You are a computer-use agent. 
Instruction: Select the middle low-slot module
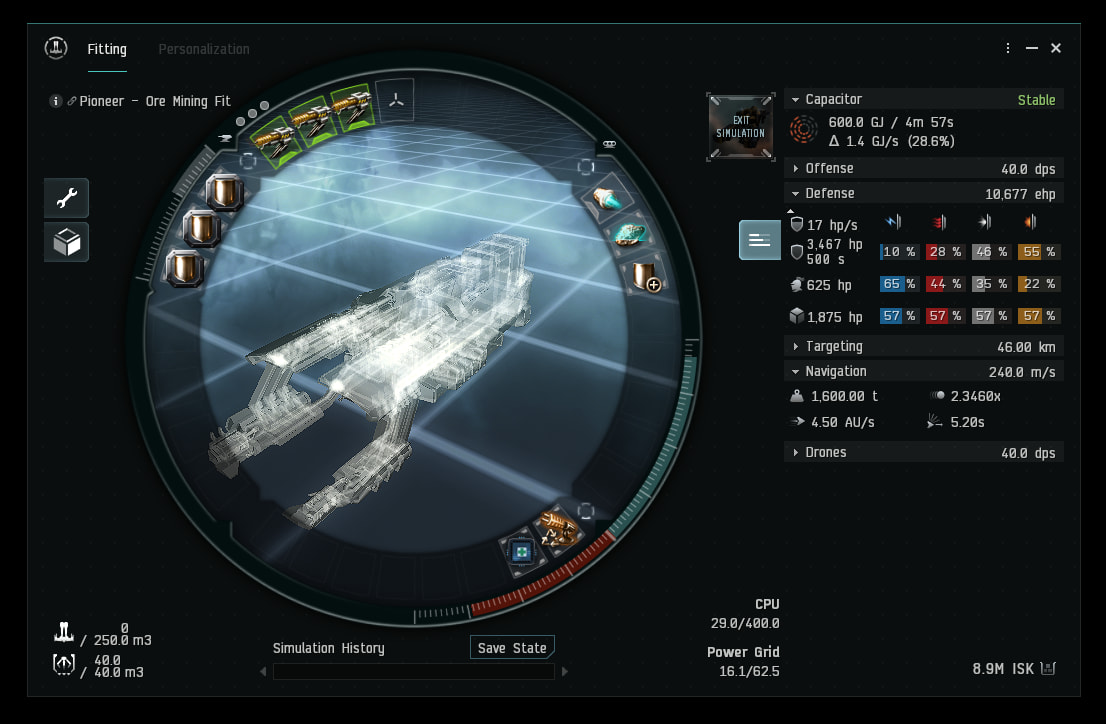point(201,229)
